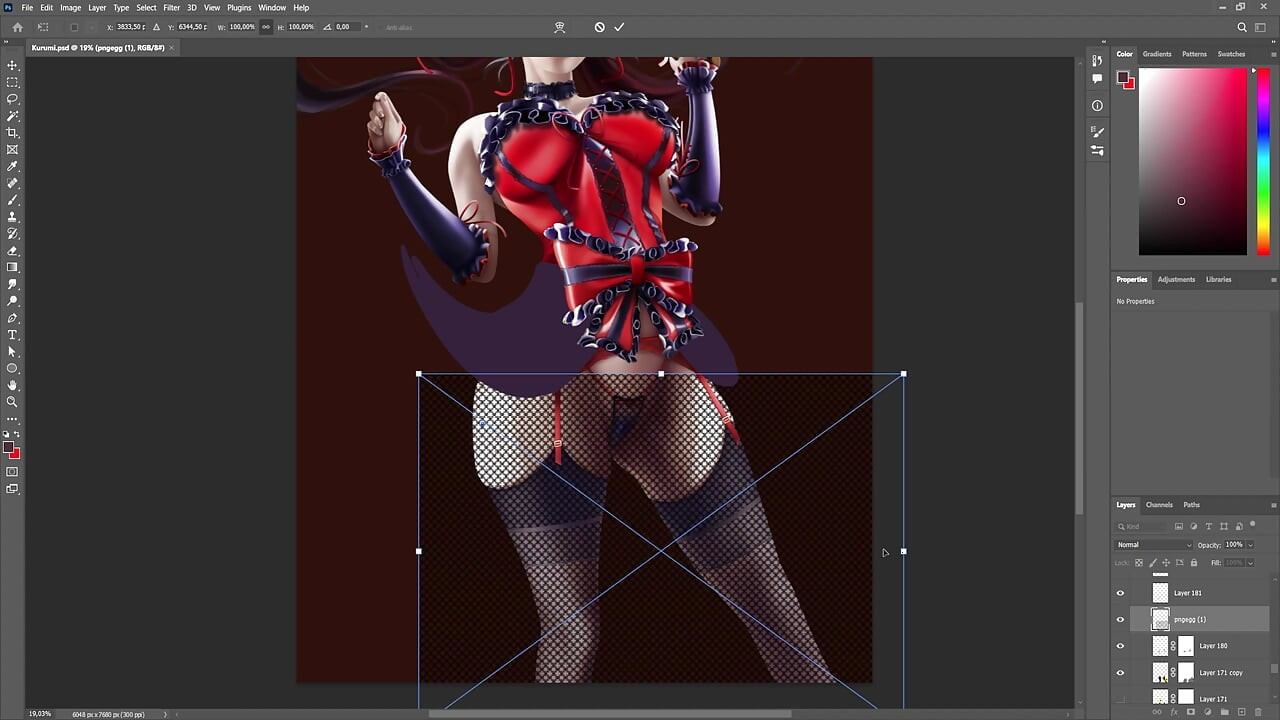1280x720 pixels.
Task: Click the delete layer trash icon
Action: (x=1258, y=712)
